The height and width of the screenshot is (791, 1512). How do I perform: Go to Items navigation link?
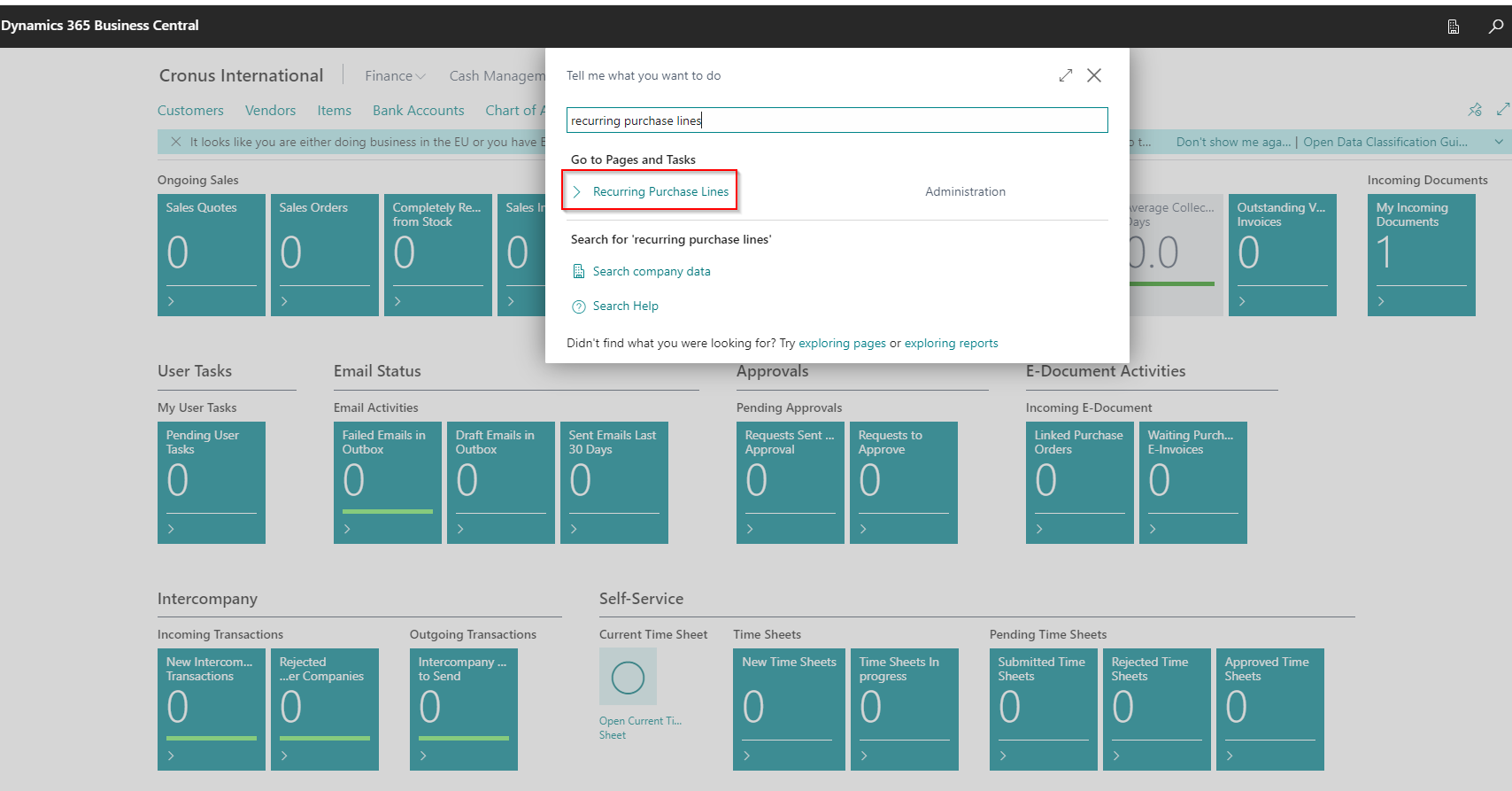(334, 111)
